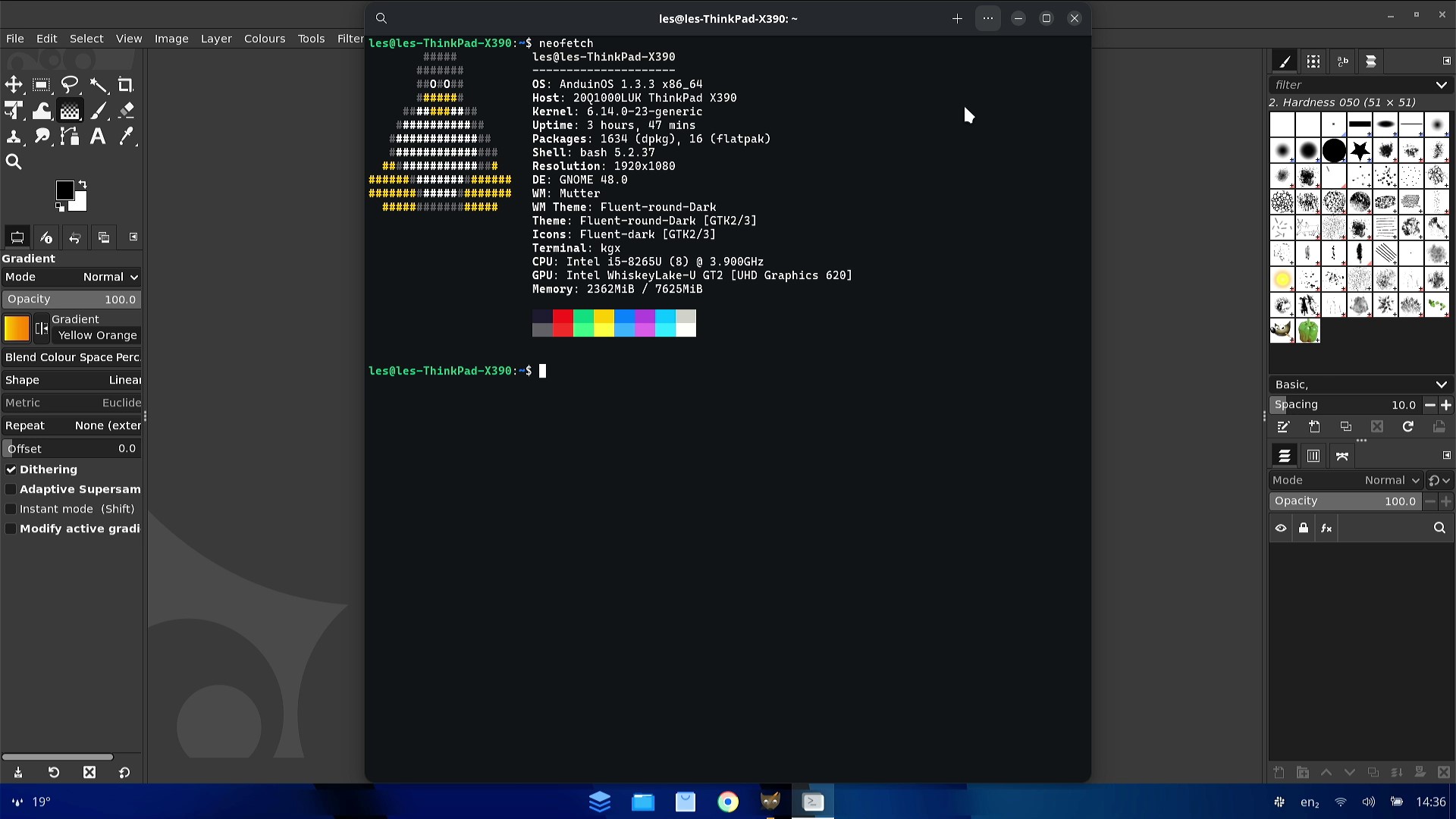The width and height of the screenshot is (1456, 819).
Task: Select the Crop tool
Action: pyautogui.click(x=126, y=85)
